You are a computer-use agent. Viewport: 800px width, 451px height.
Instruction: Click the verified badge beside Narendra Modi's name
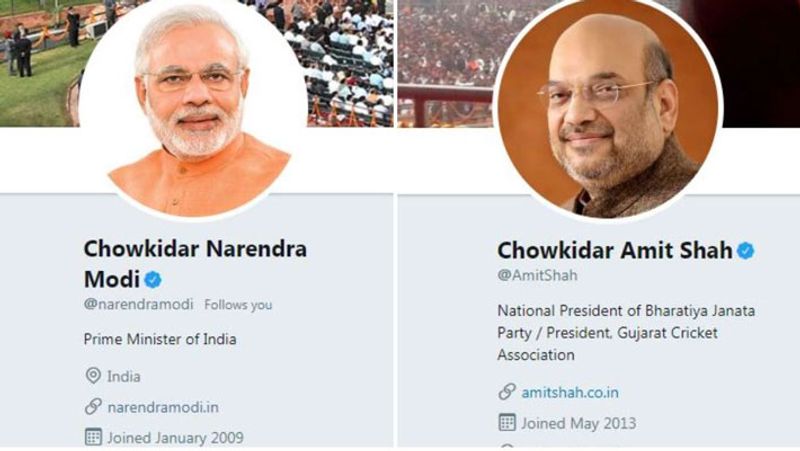[x=152, y=279]
